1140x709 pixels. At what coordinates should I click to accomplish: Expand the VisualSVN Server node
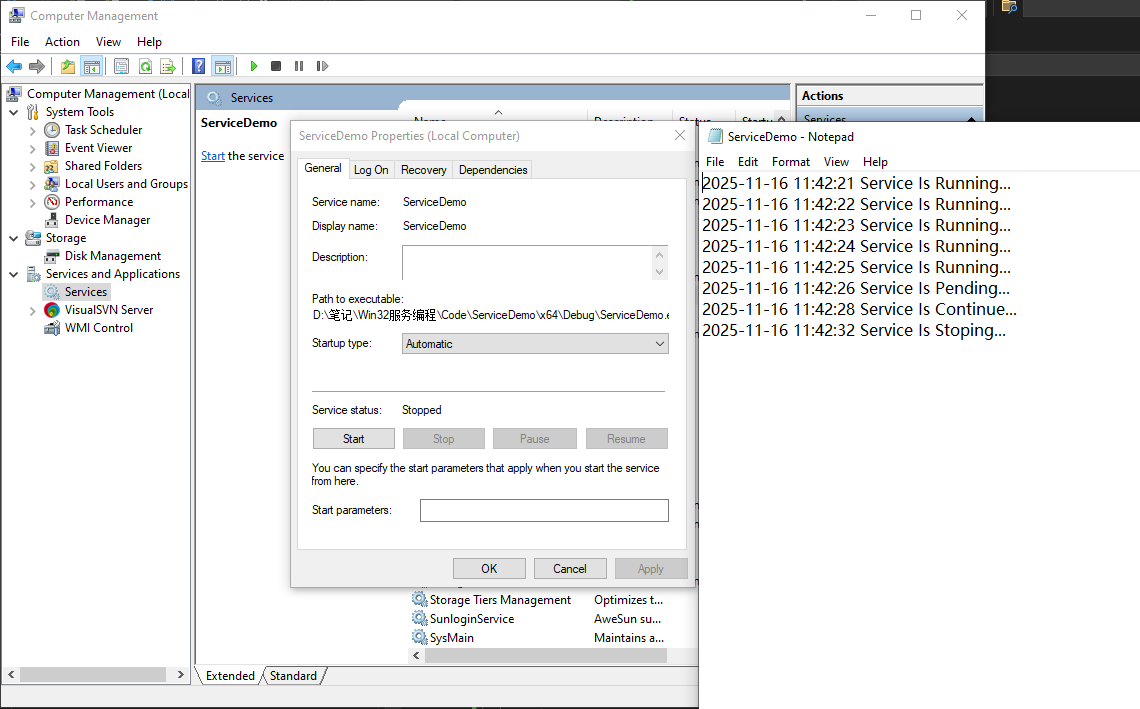[x=33, y=311]
